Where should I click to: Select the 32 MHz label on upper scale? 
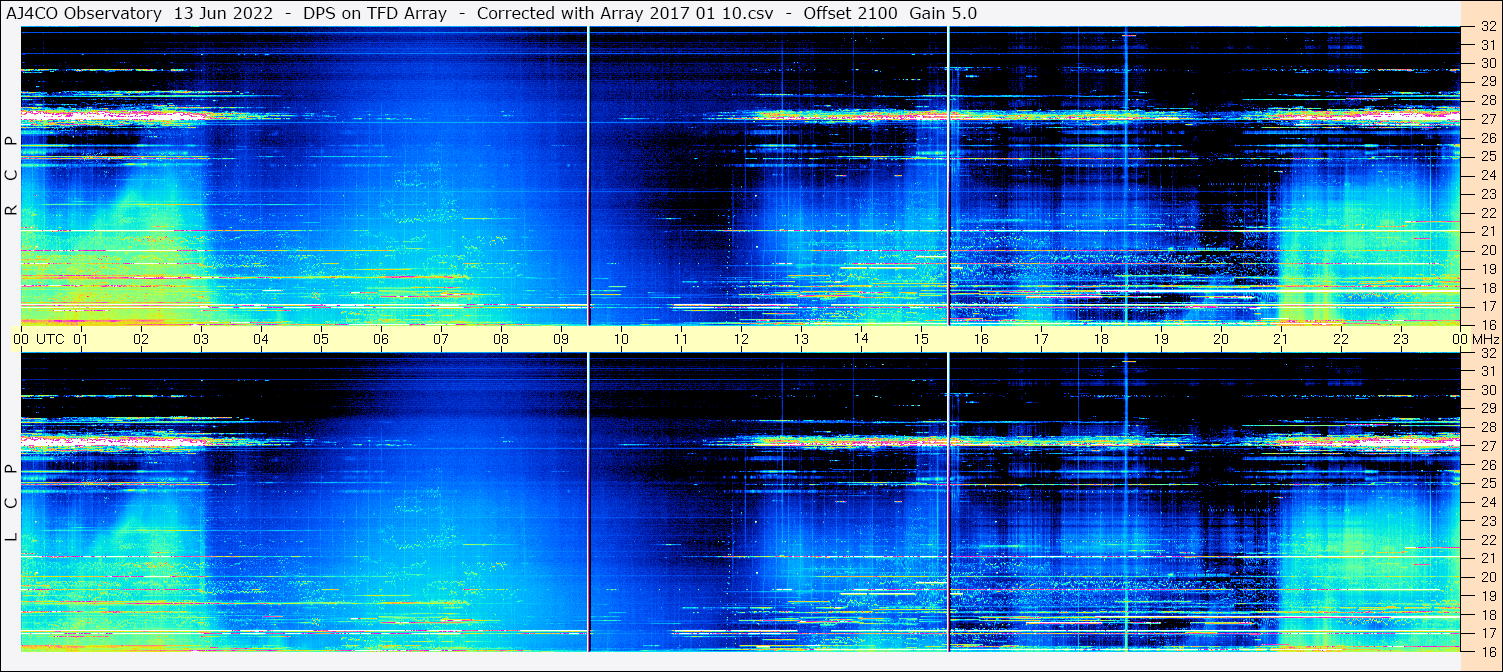point(1487,28)
